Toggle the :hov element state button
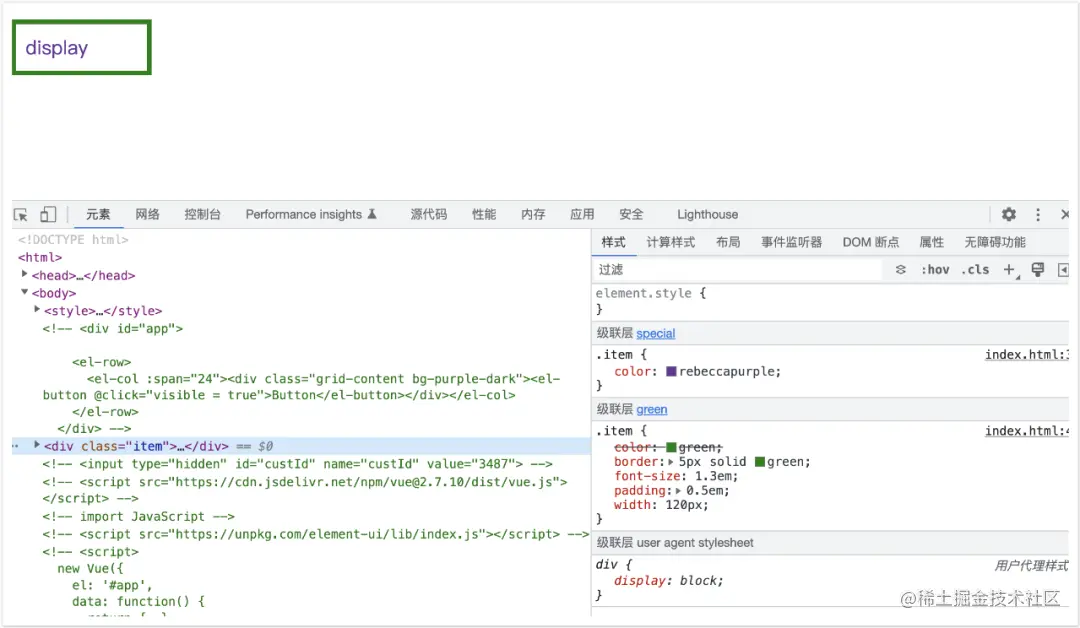The height and width of the screenshot is (628, 1080). (x=935, y=270)
